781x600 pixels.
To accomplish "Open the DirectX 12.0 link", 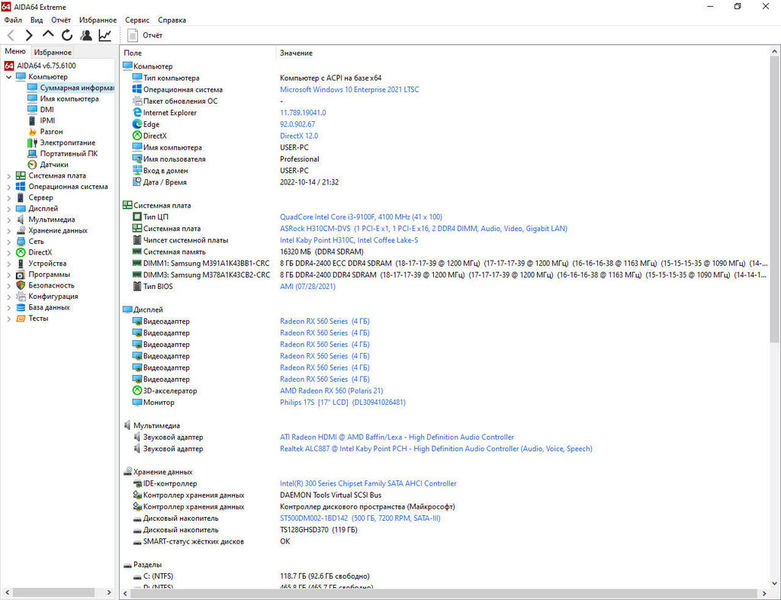I will point(299,136).
